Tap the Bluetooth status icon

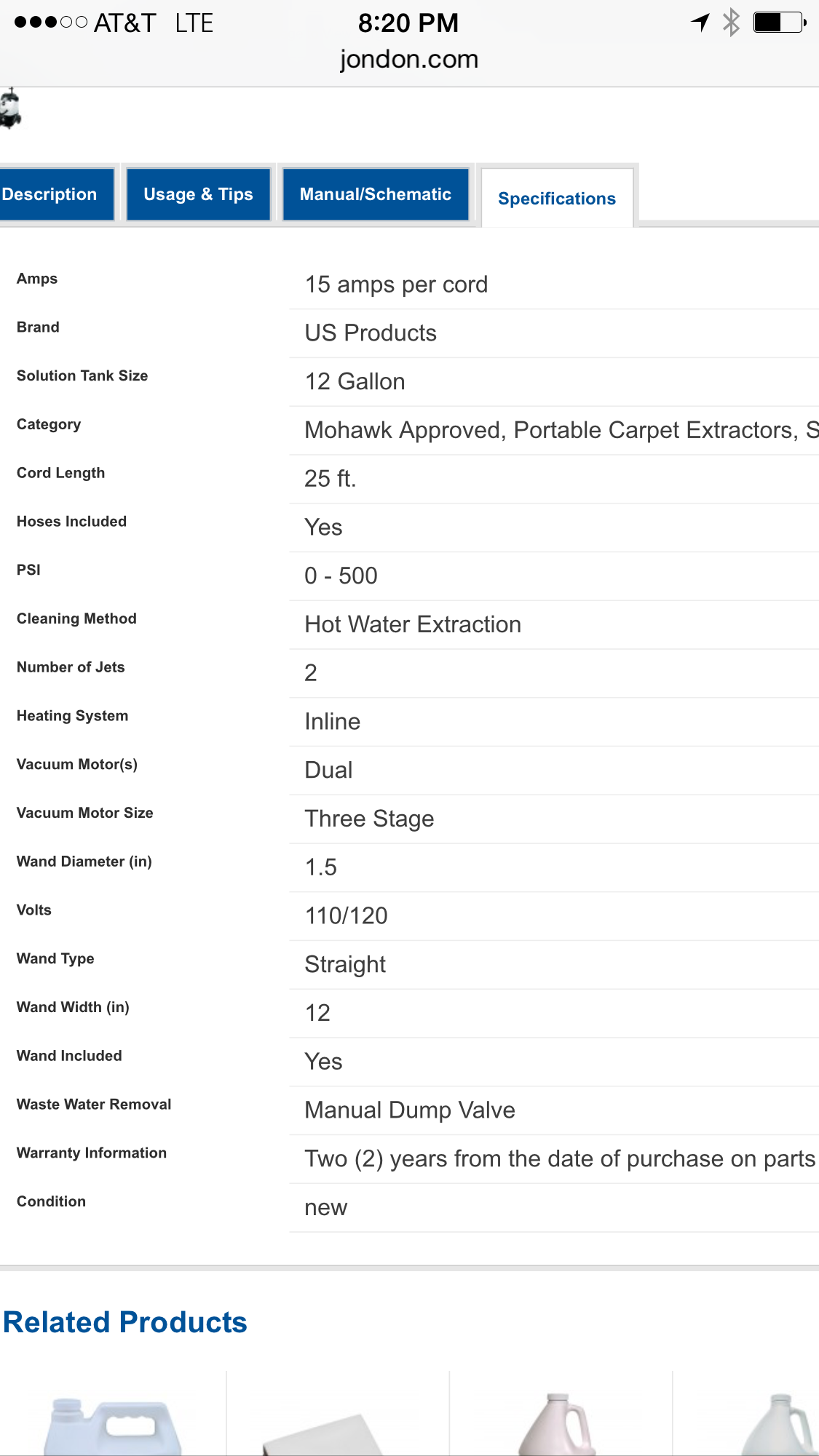point(731,23)
